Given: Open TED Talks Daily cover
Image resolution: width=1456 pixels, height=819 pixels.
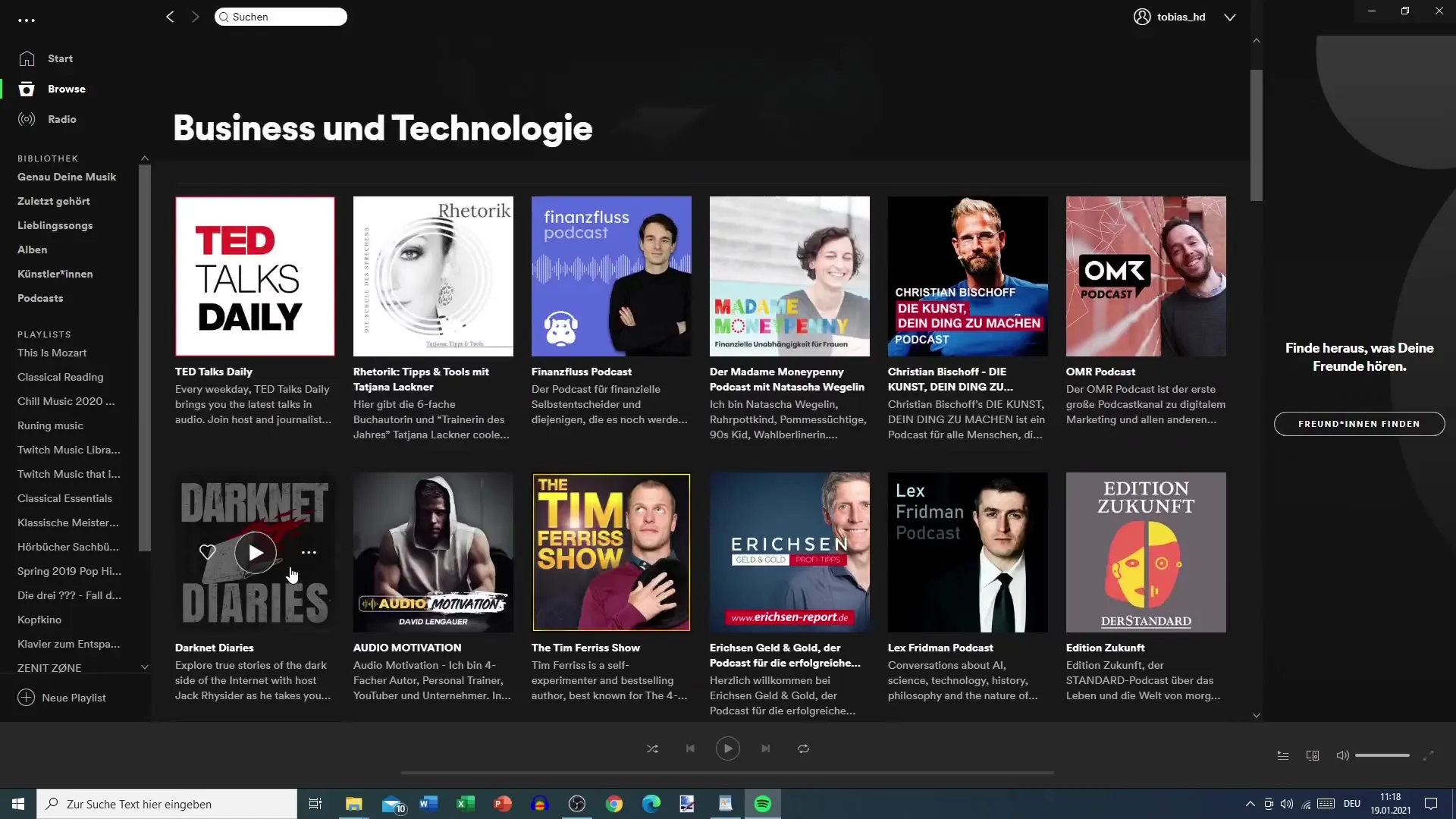Looking at the screenshot, I should pyautogui.click(x=255, y=276).
